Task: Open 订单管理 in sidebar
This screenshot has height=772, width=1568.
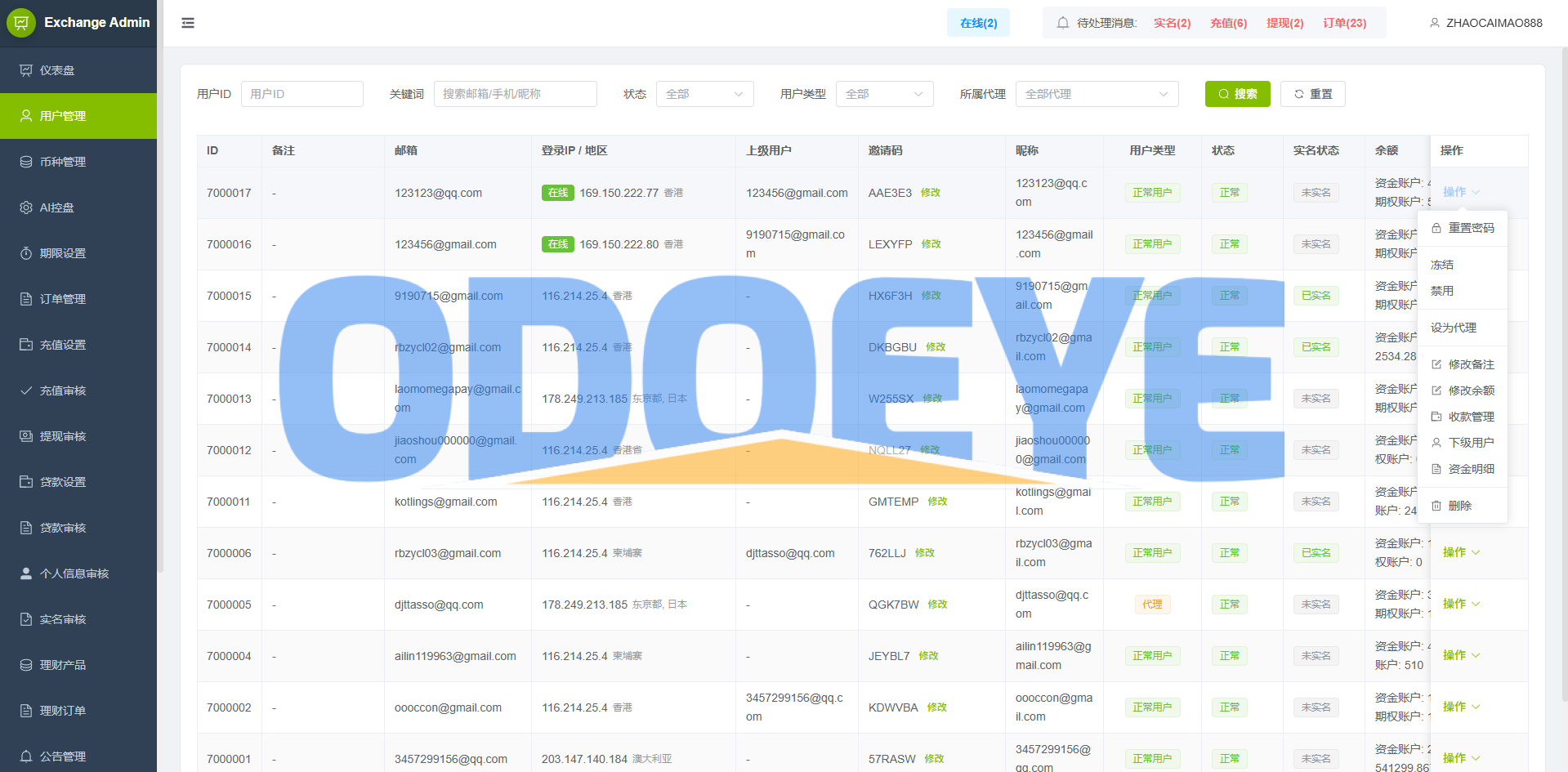Action: point(78,299)
